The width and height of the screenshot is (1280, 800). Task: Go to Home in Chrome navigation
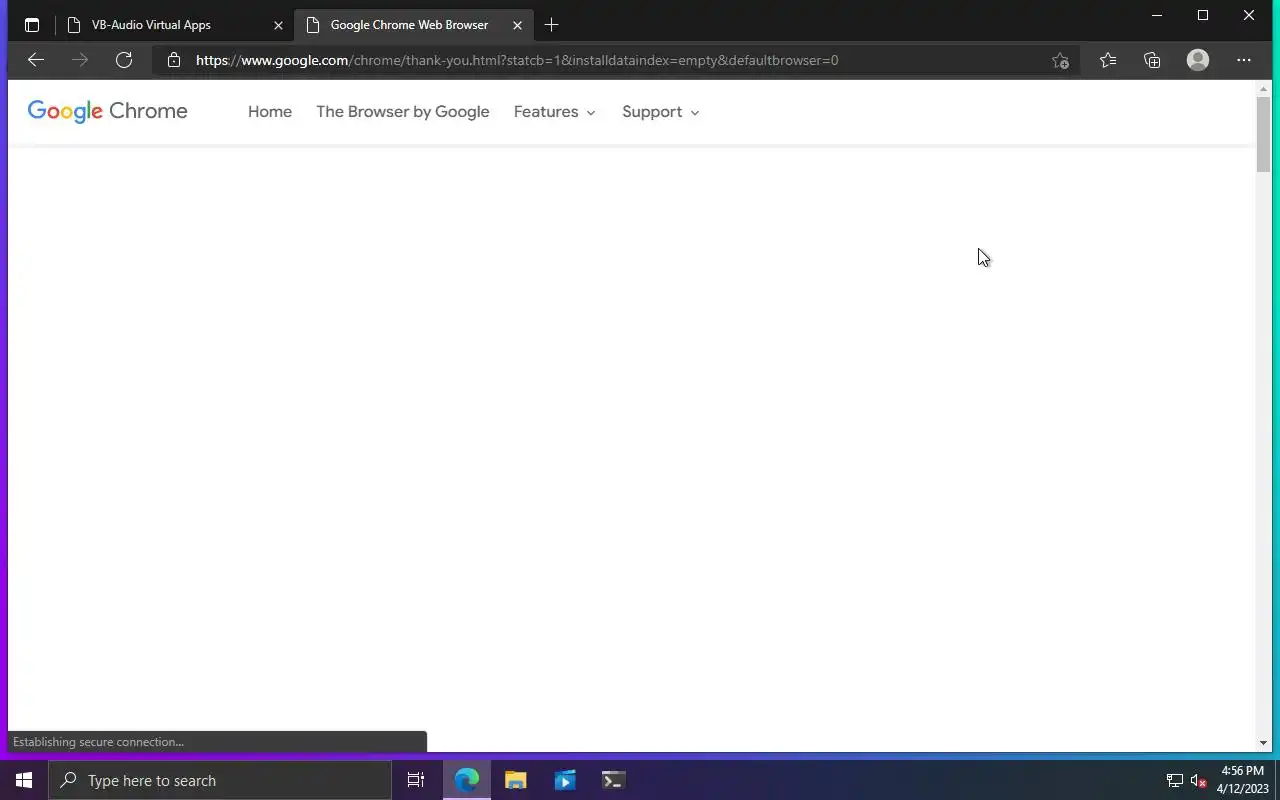270,112
